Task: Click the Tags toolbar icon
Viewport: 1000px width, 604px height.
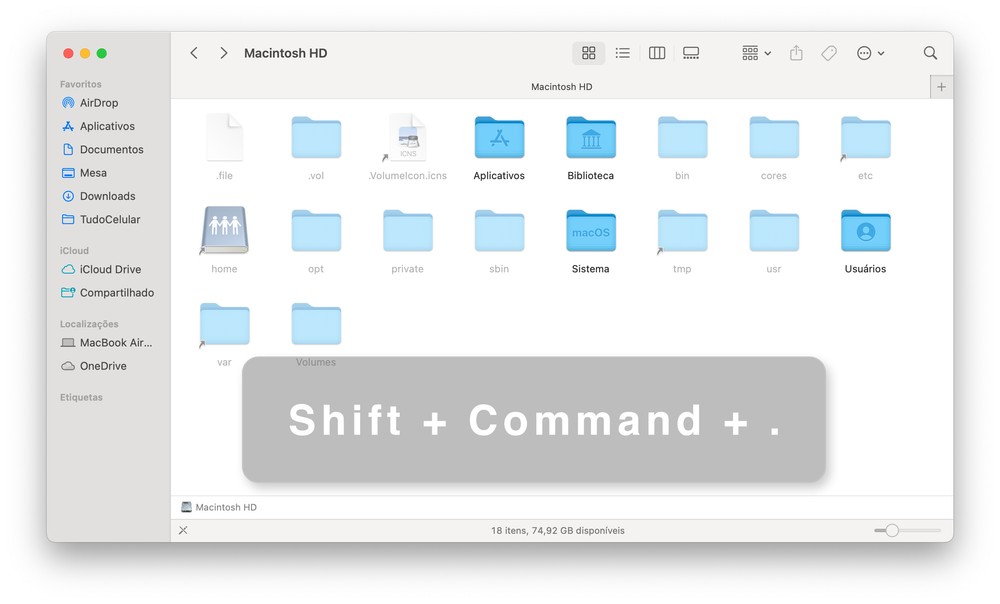Action: (x=829, y=53)
